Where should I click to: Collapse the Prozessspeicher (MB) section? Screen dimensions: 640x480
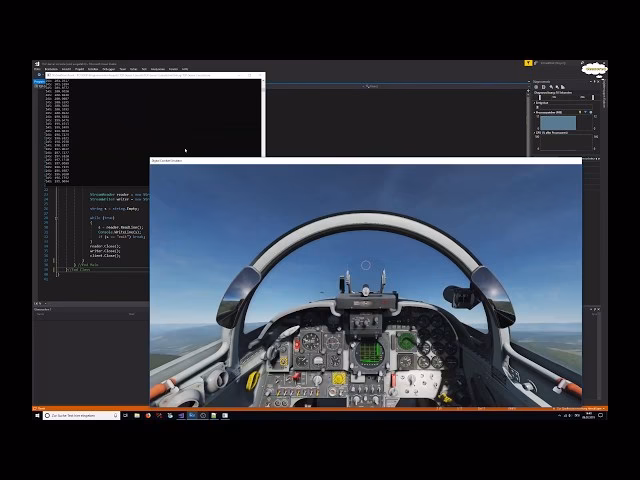pyautogui.click(x=535, y=112)
